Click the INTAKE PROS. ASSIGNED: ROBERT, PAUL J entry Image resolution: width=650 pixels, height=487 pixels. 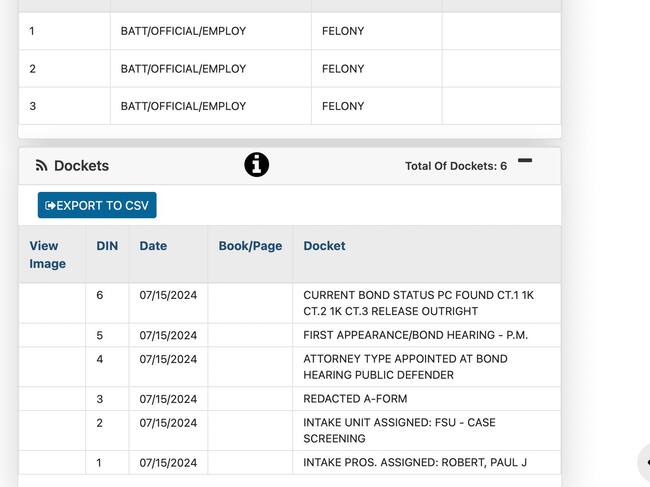[x=415, y=463]
